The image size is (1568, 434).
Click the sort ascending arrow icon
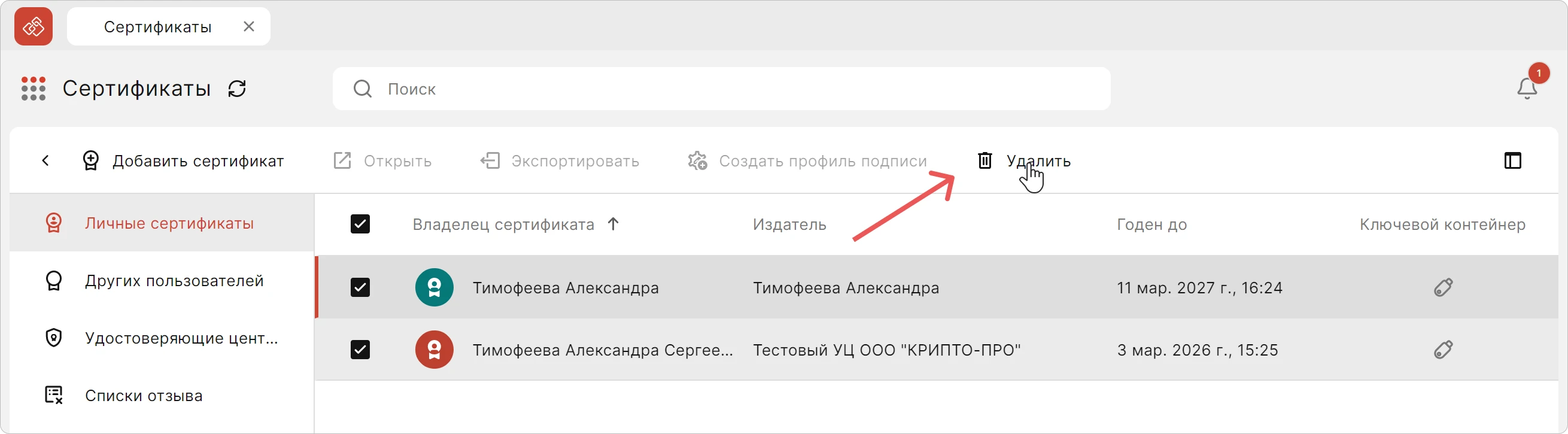point(613,224)
